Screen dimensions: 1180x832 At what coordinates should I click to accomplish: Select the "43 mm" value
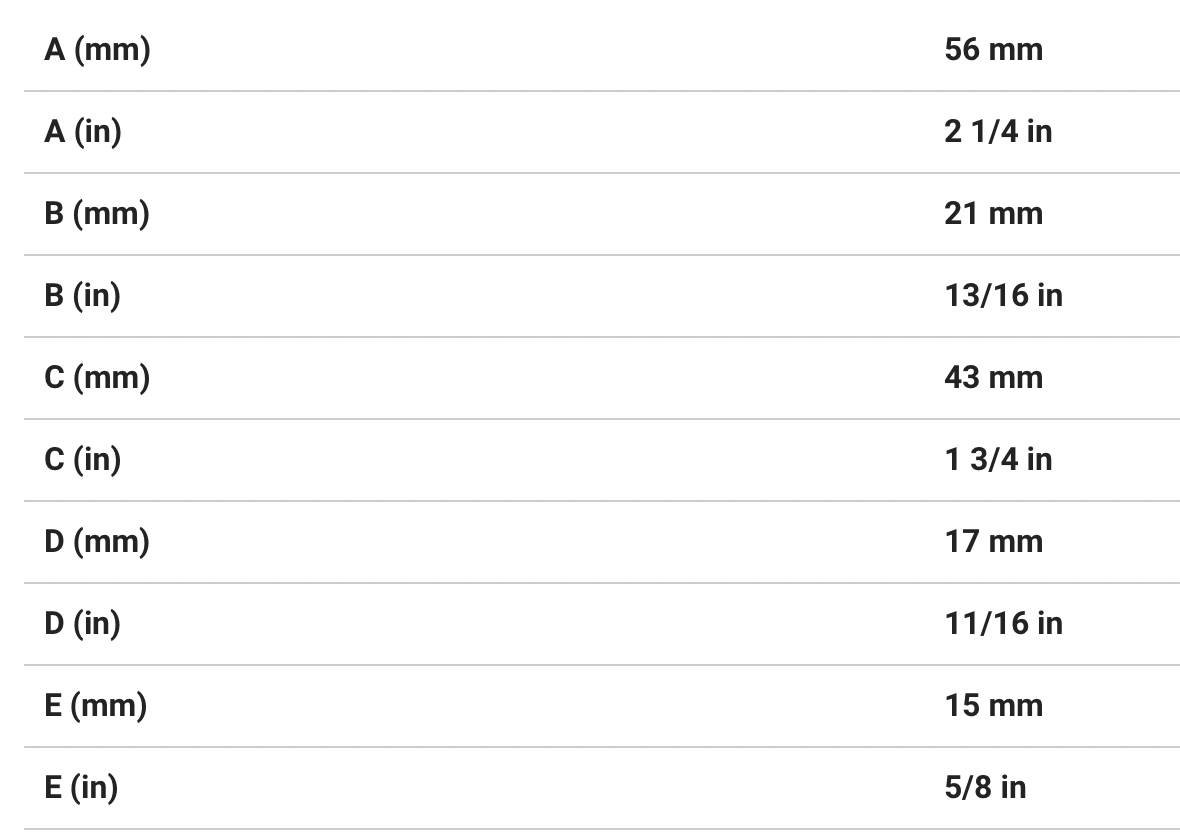point(993,377)
